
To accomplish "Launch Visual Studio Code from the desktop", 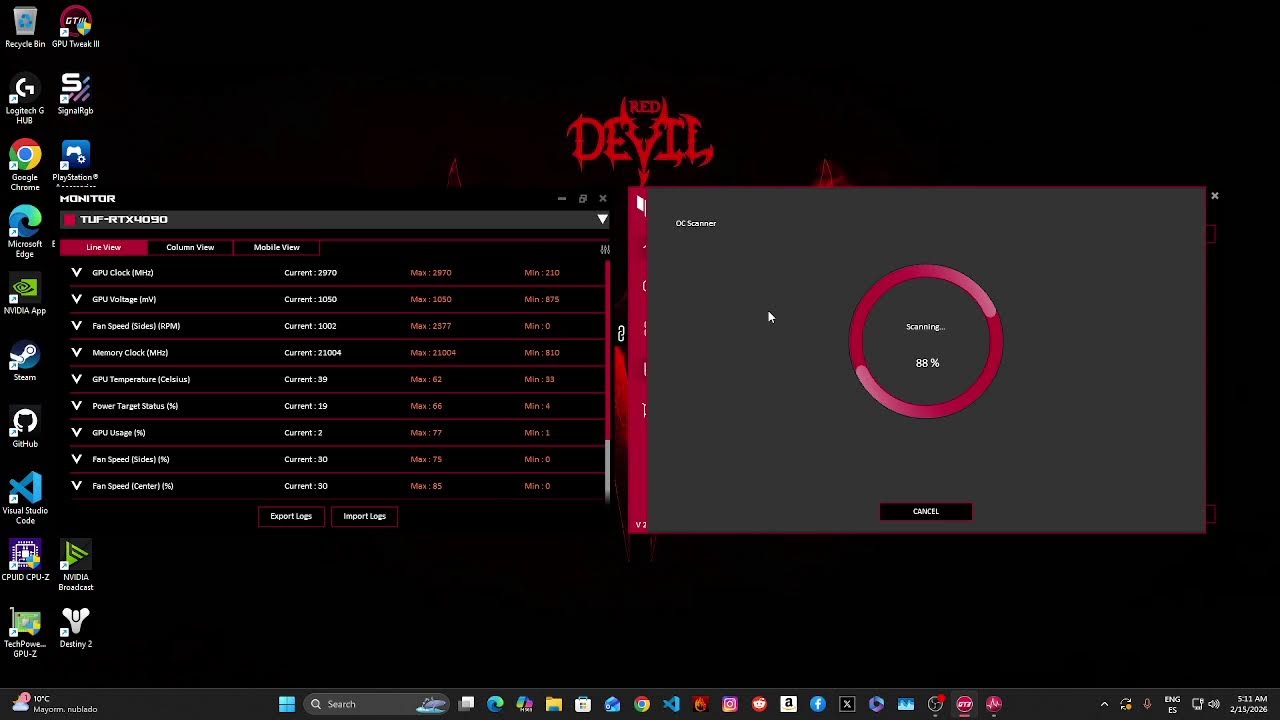I will 25,499.
